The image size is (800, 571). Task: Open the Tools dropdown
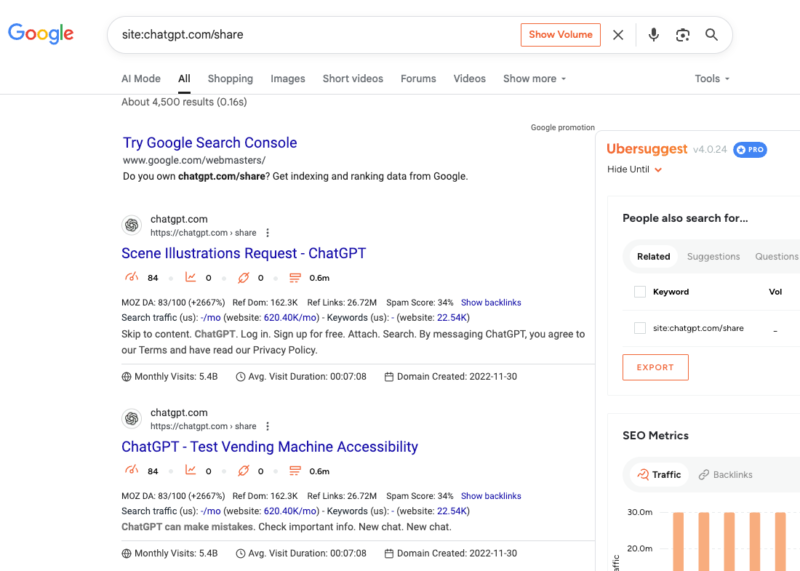pyautogui.click(x=712, y=79)
